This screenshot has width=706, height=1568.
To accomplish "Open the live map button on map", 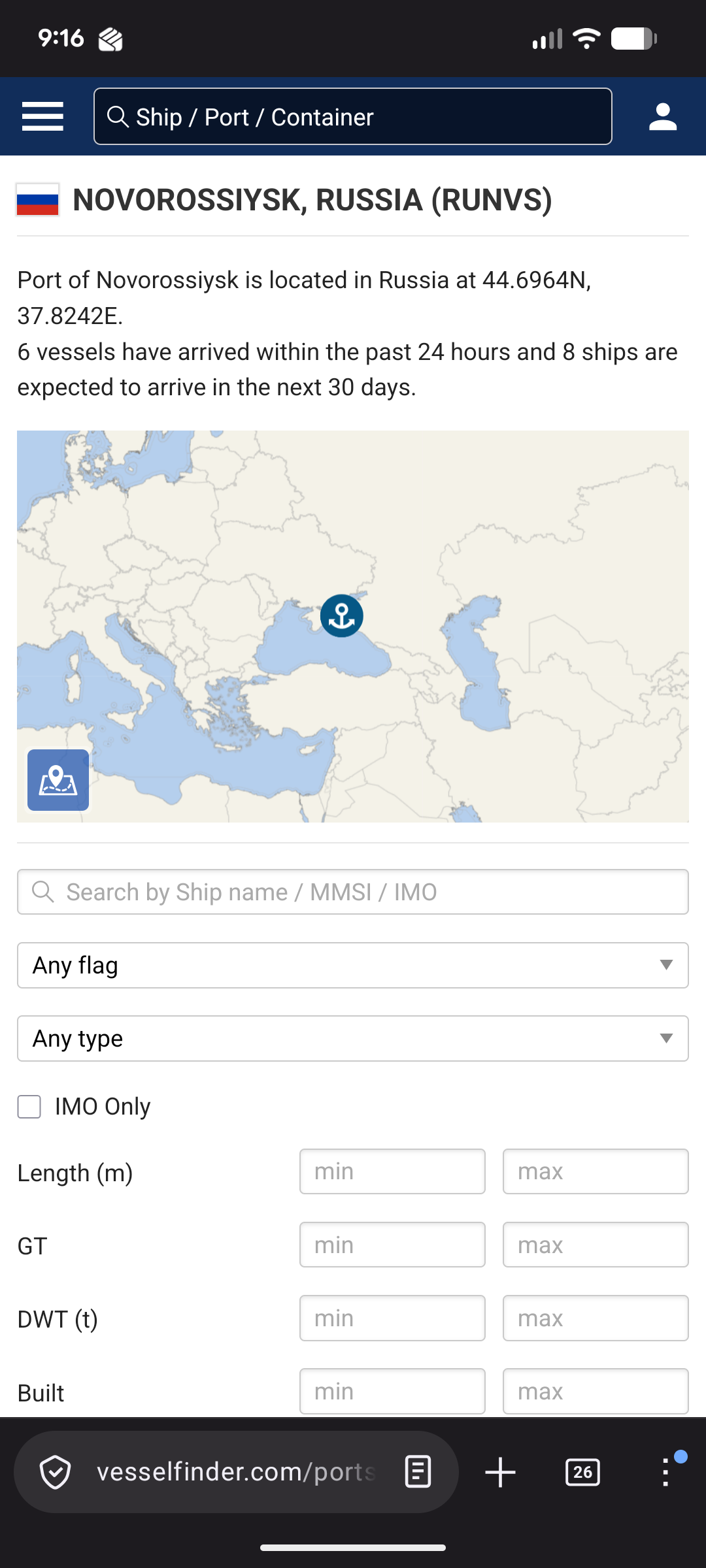I will tap(58, 780).
